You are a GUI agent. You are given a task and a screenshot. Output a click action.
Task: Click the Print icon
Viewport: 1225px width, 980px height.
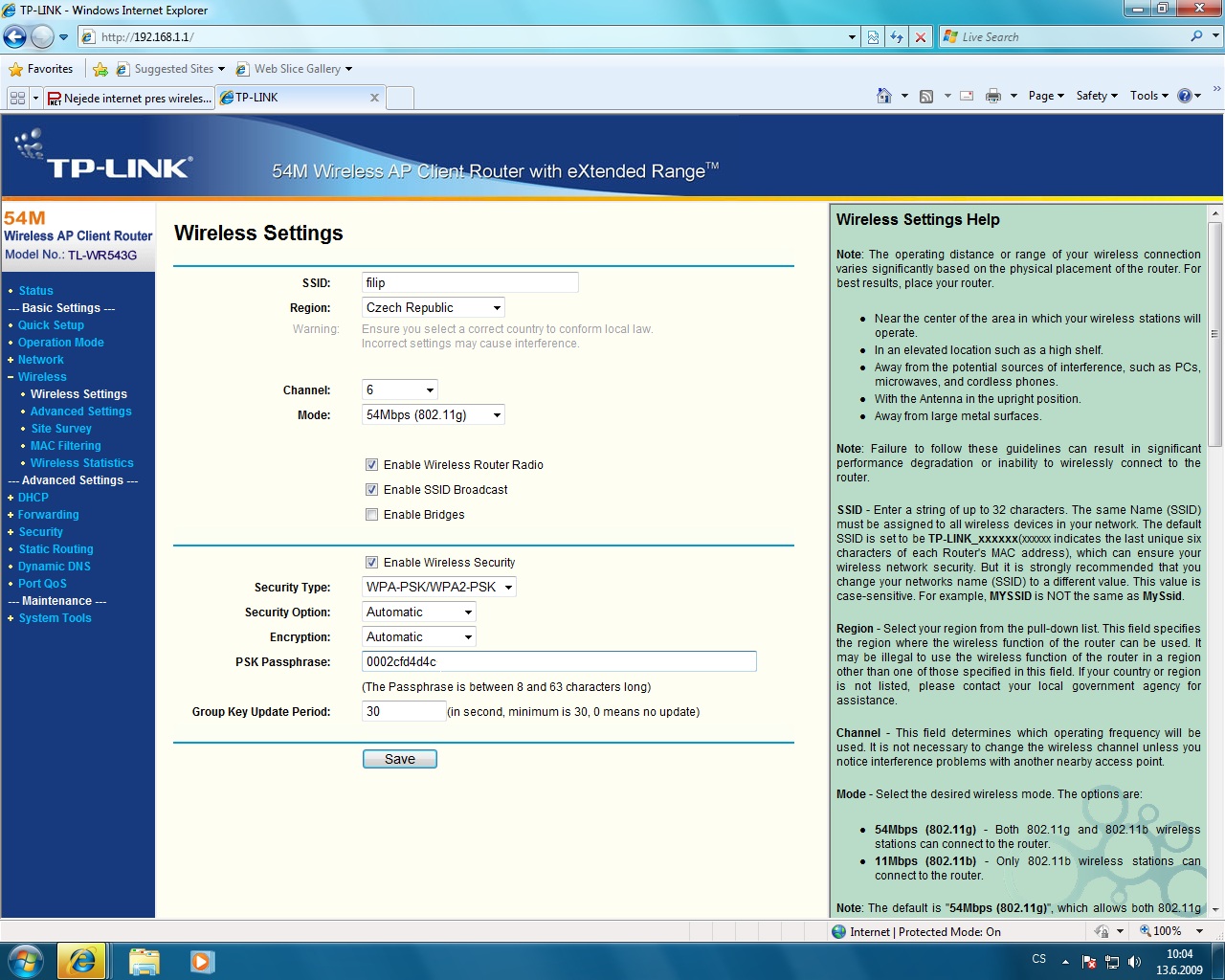[993, 96]
